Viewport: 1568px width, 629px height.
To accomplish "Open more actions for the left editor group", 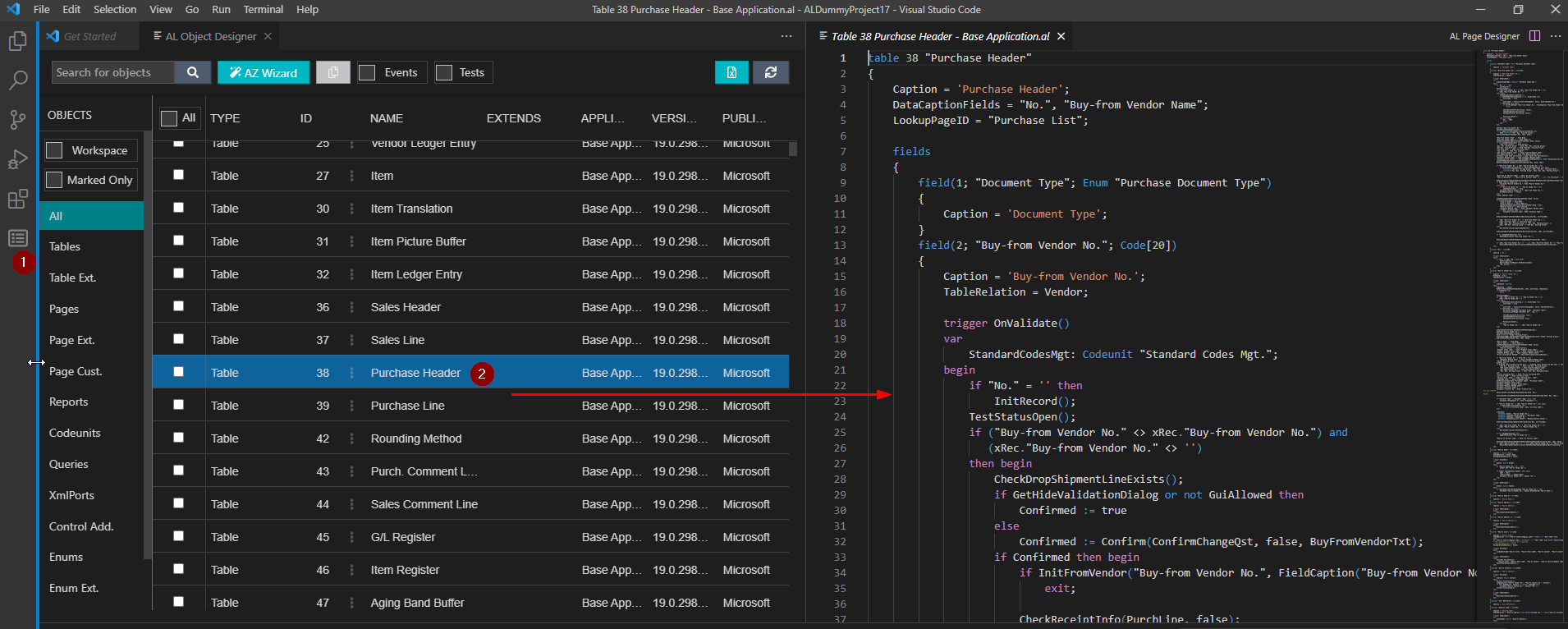I will (x=786, y=36).
